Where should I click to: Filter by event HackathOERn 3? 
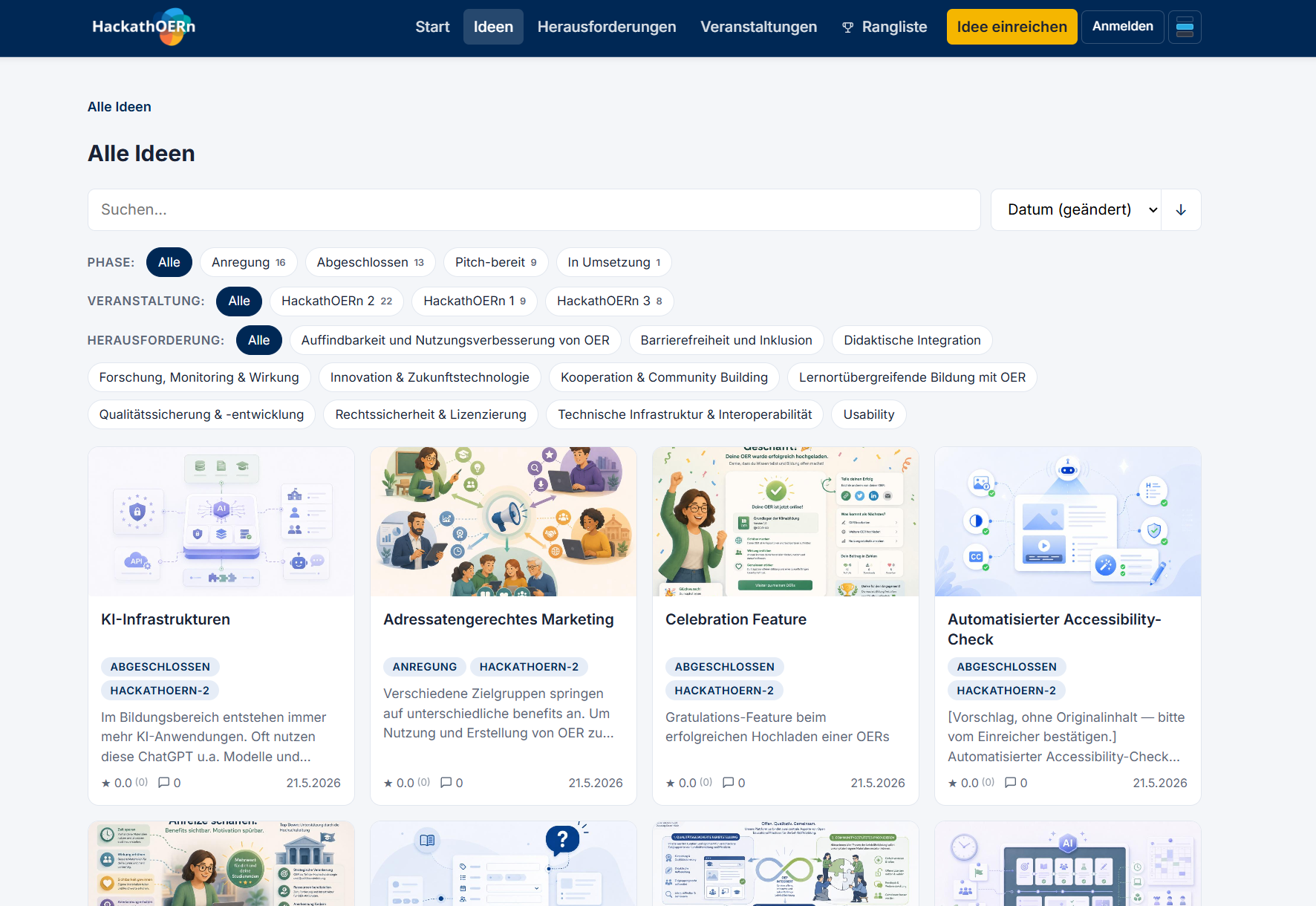point(610,301)
